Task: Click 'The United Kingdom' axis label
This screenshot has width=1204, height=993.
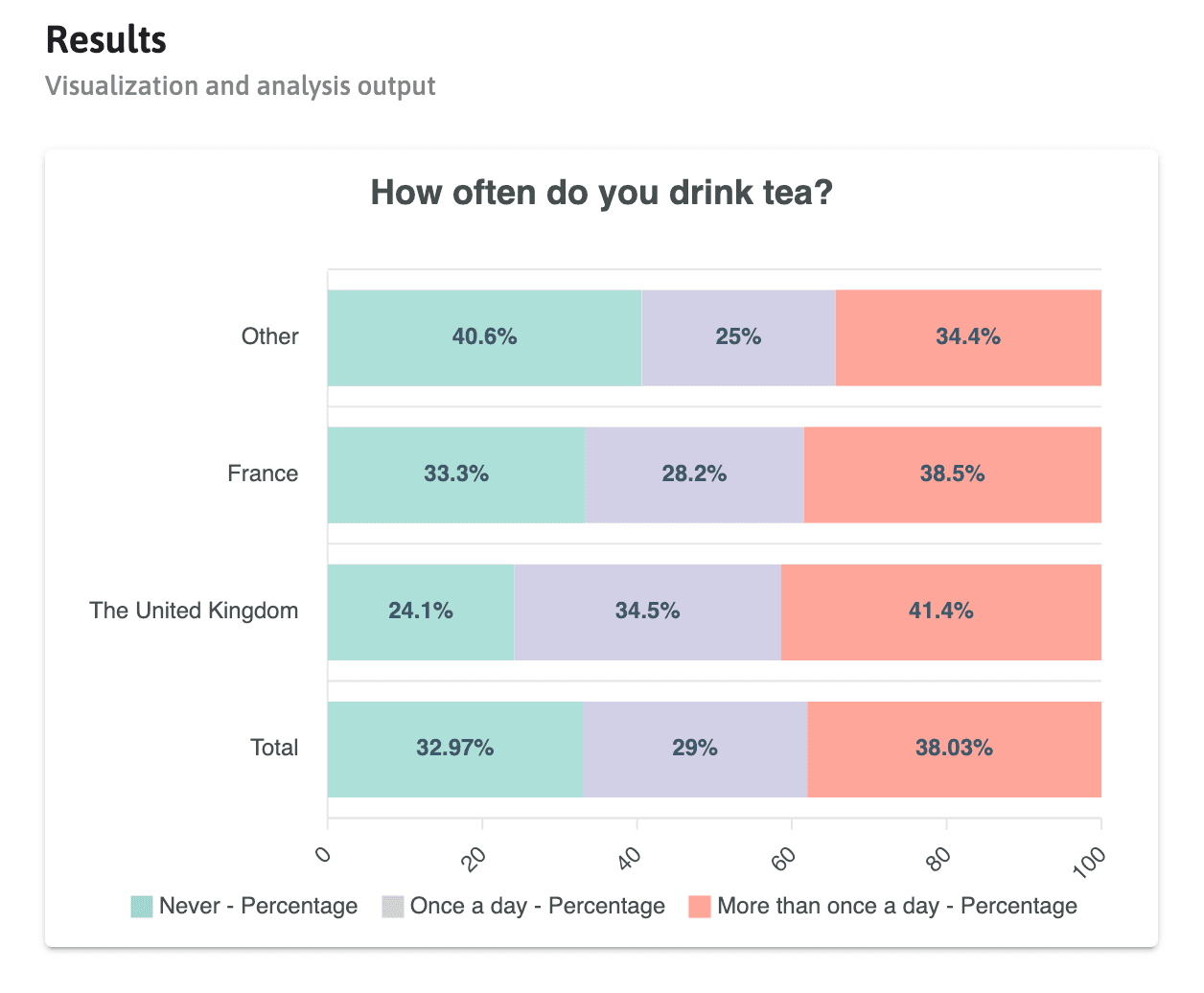Action: [x=194, y=612]
